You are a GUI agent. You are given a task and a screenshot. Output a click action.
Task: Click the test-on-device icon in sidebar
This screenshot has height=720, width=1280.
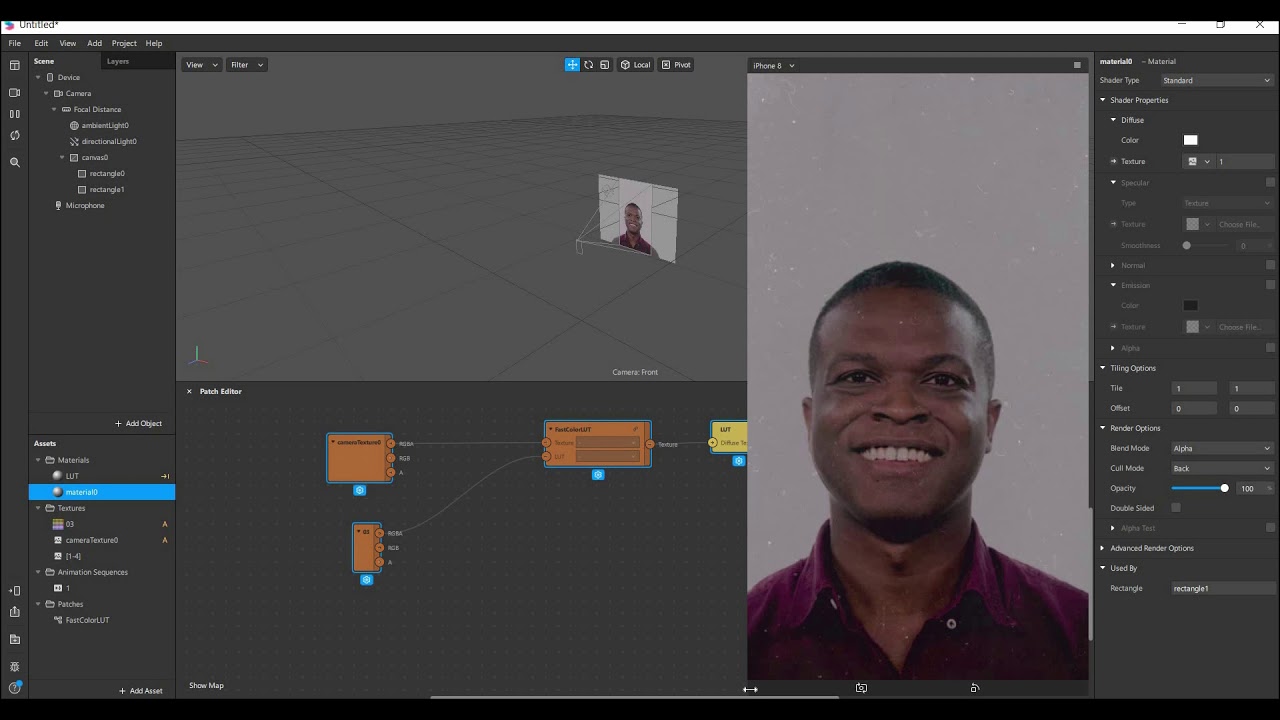point(14,591)
